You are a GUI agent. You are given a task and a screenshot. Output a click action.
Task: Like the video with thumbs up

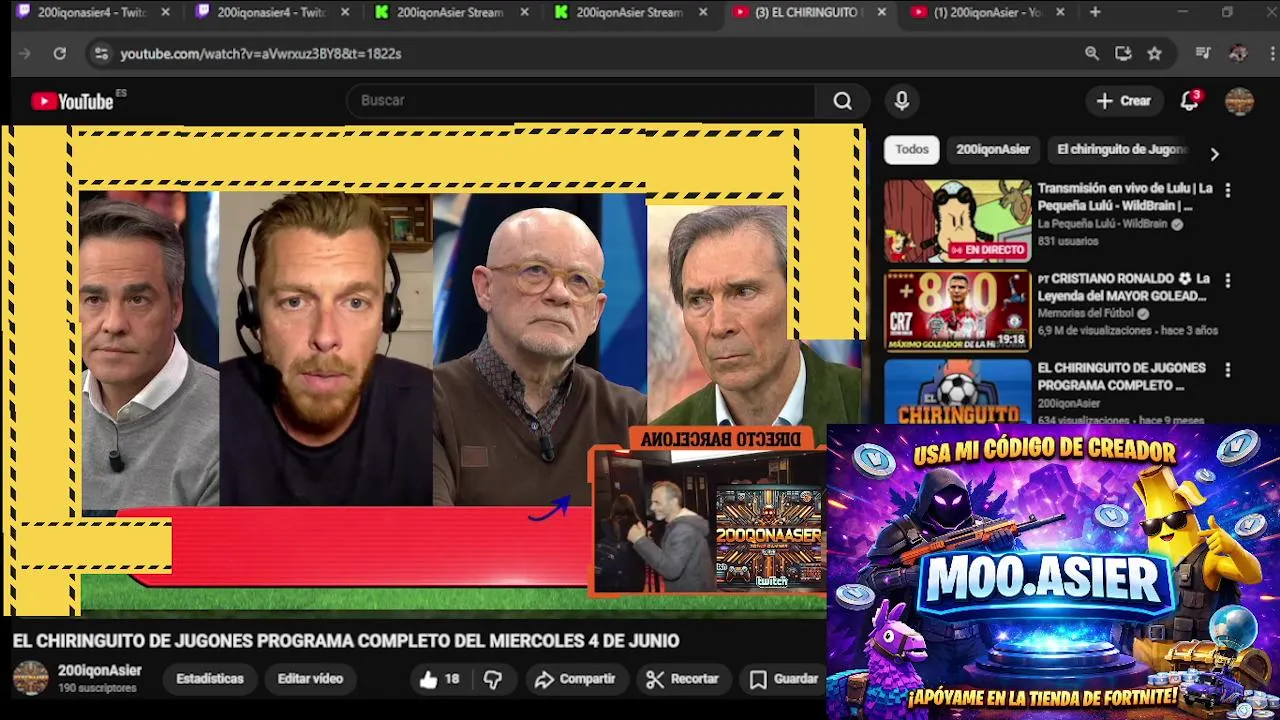point(439,679)
